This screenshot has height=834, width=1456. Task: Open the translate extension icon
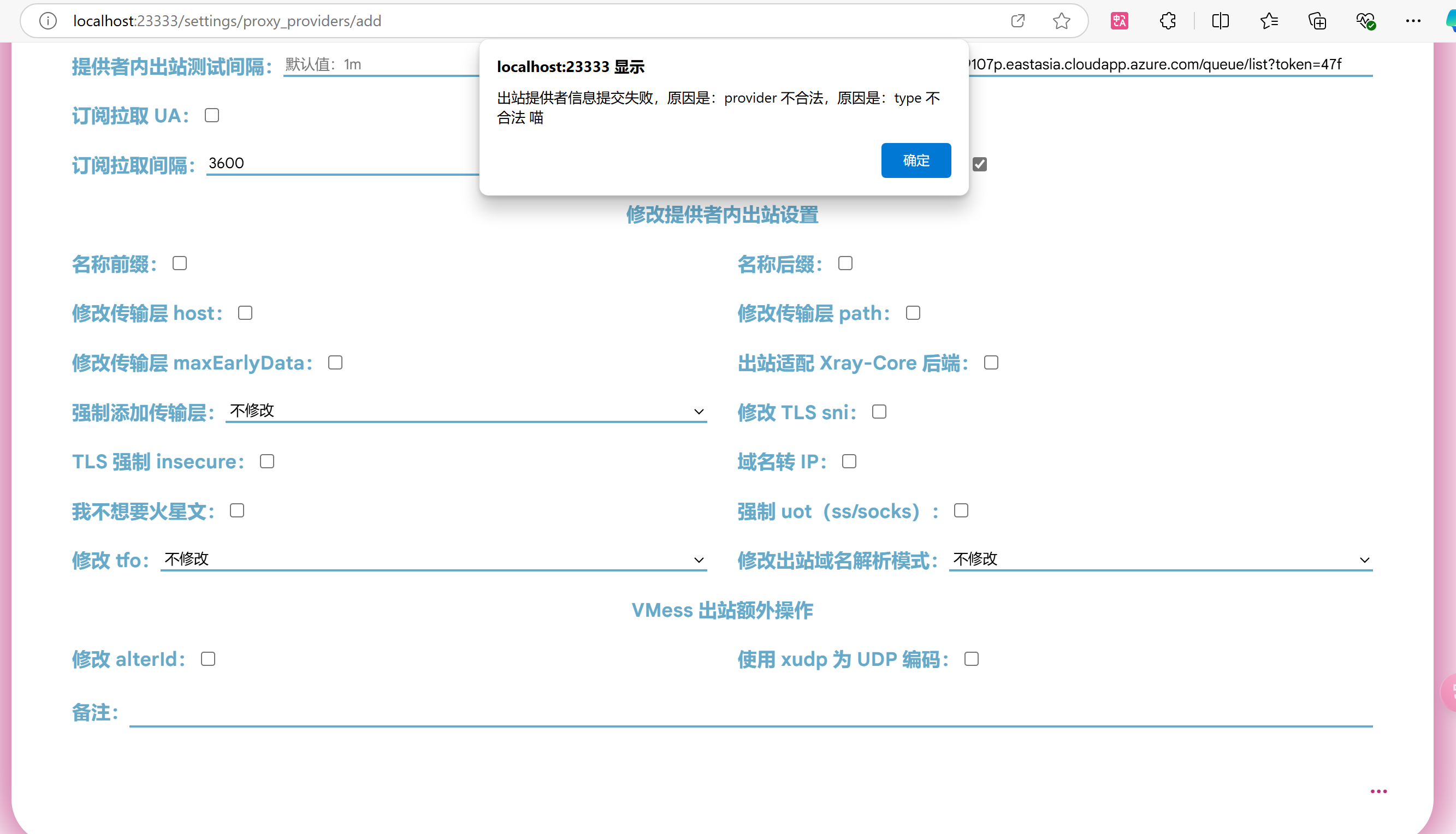click(x=1119, y=21)
